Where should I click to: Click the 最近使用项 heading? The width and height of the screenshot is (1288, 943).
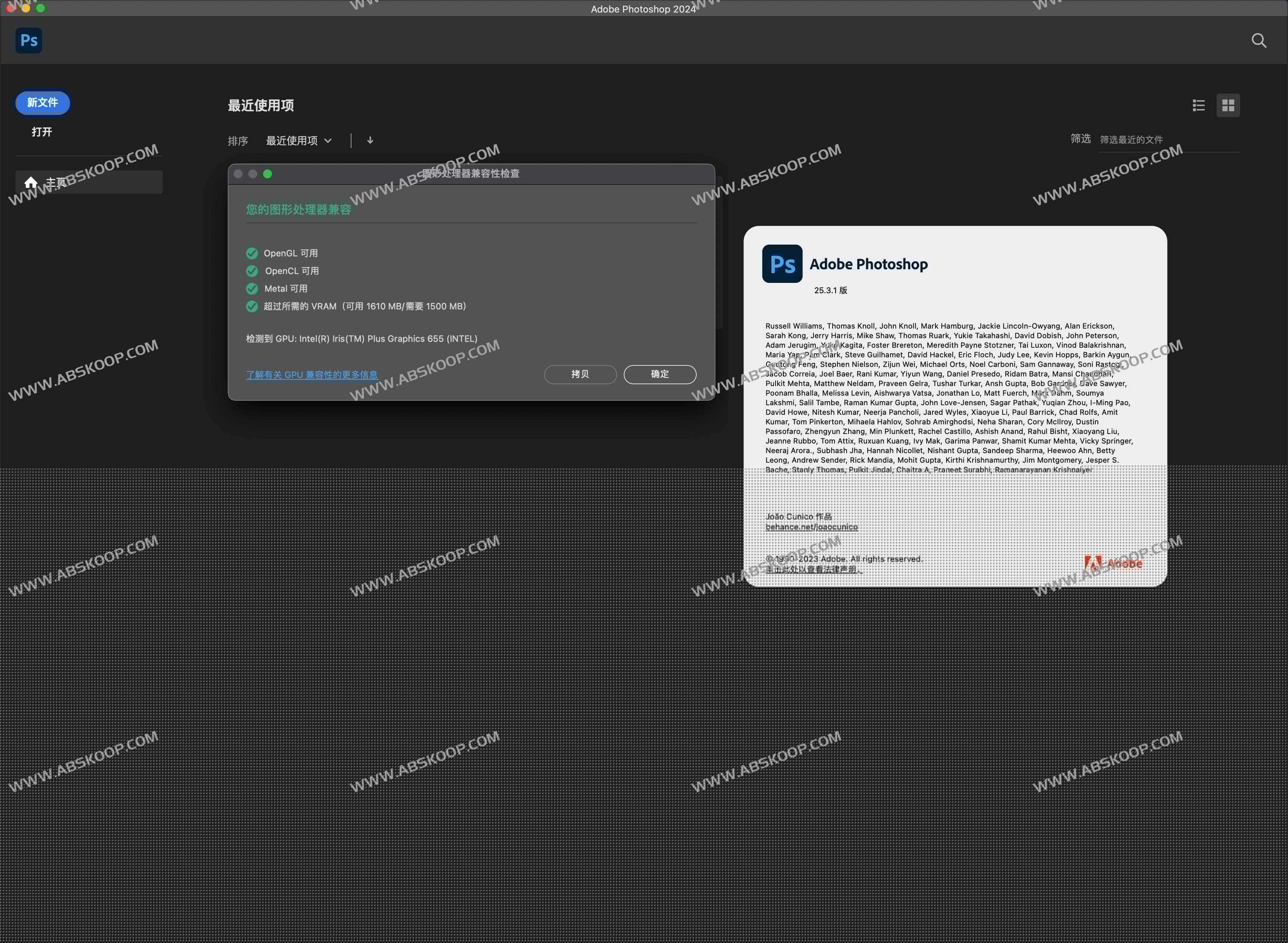[x=261, y=106]
